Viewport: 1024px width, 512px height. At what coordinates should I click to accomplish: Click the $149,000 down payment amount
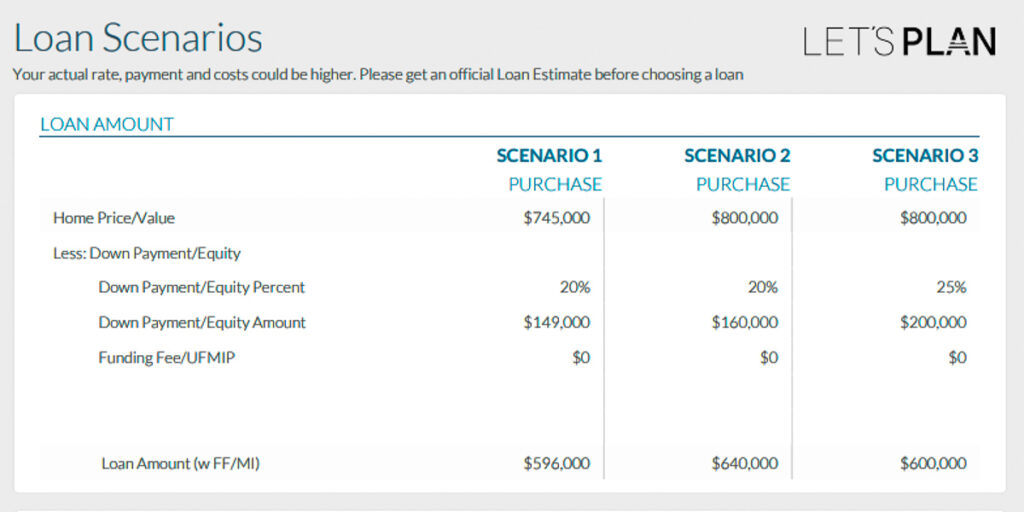point(557,323)
